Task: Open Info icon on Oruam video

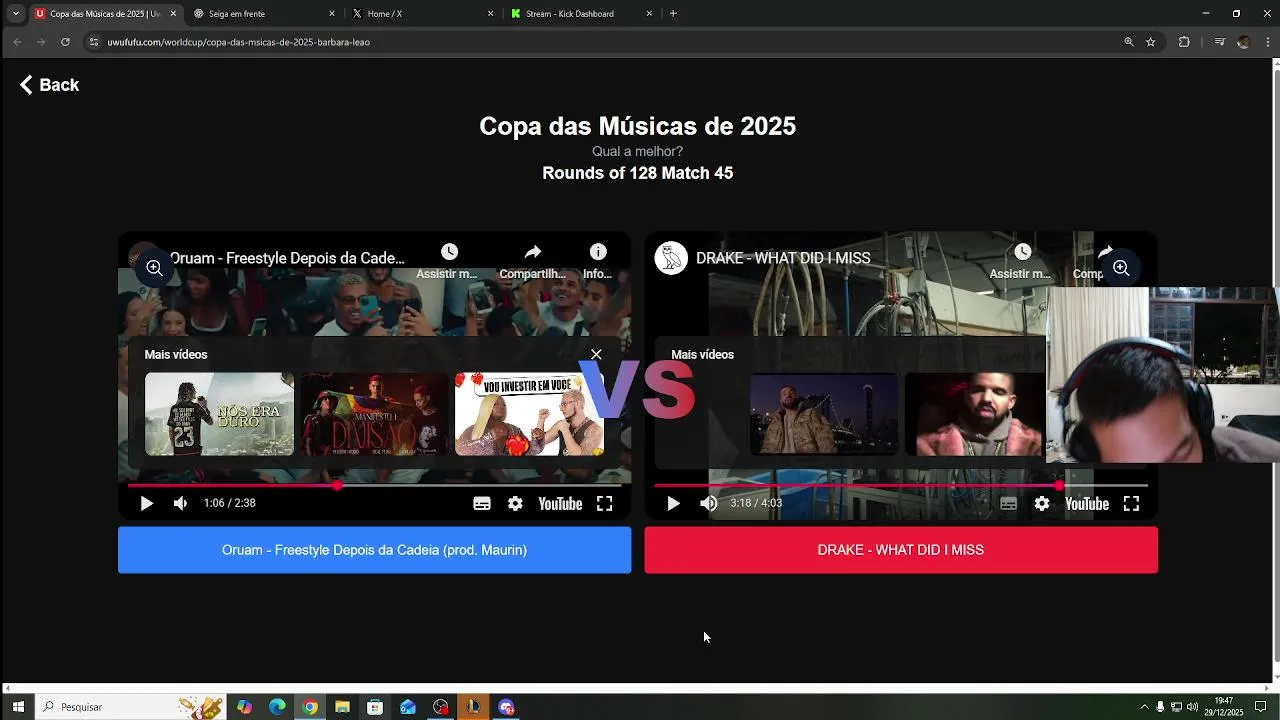Action: coord(598,252)
